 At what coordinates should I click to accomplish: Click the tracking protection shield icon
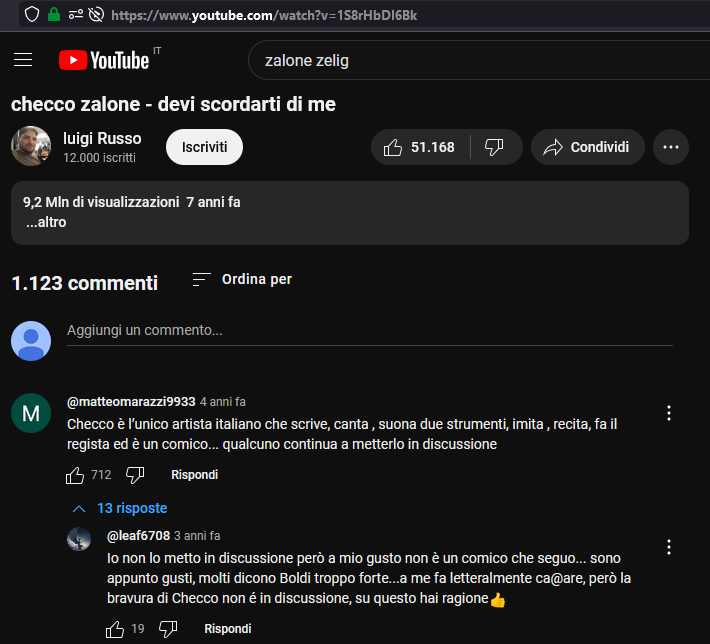point(32,14)
